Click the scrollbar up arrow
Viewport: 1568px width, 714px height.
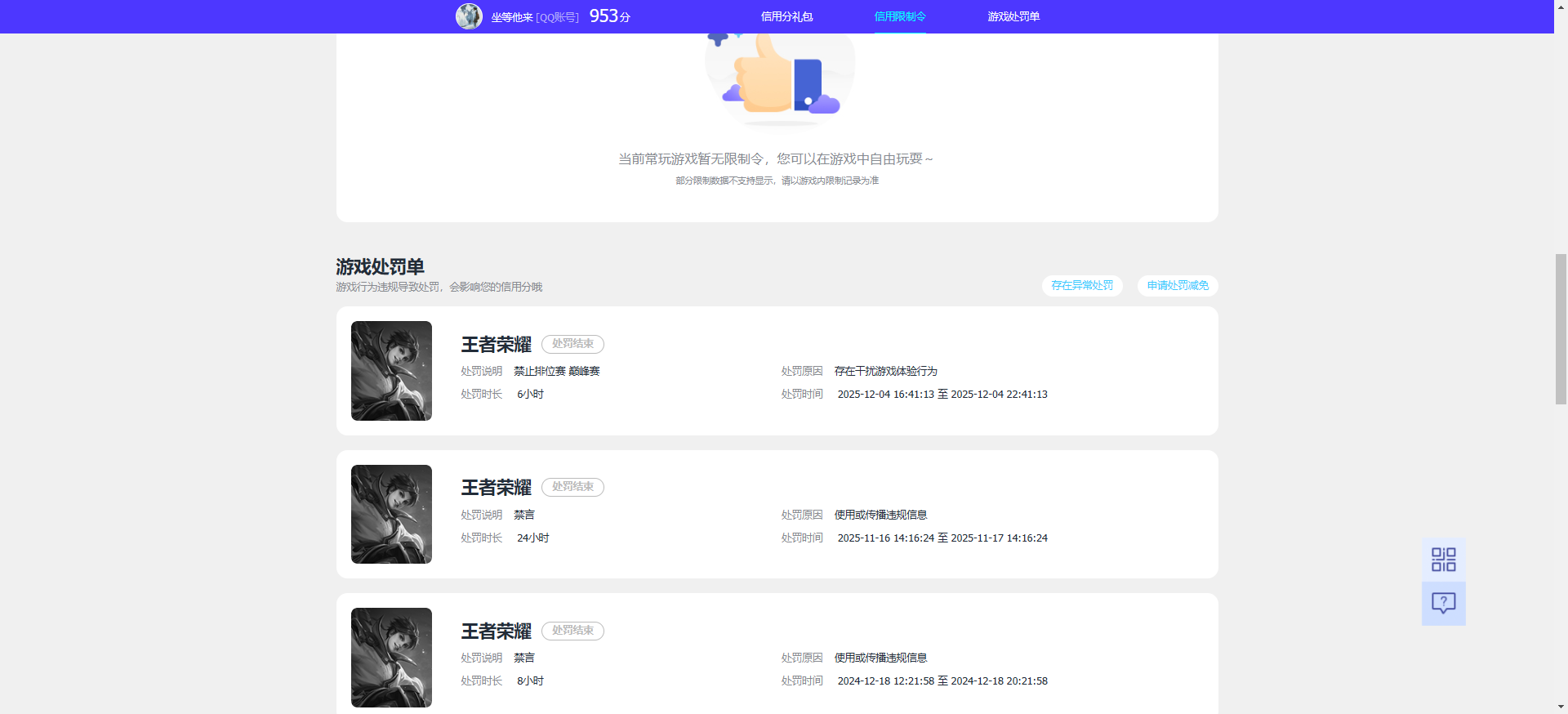pos(1561,7)
